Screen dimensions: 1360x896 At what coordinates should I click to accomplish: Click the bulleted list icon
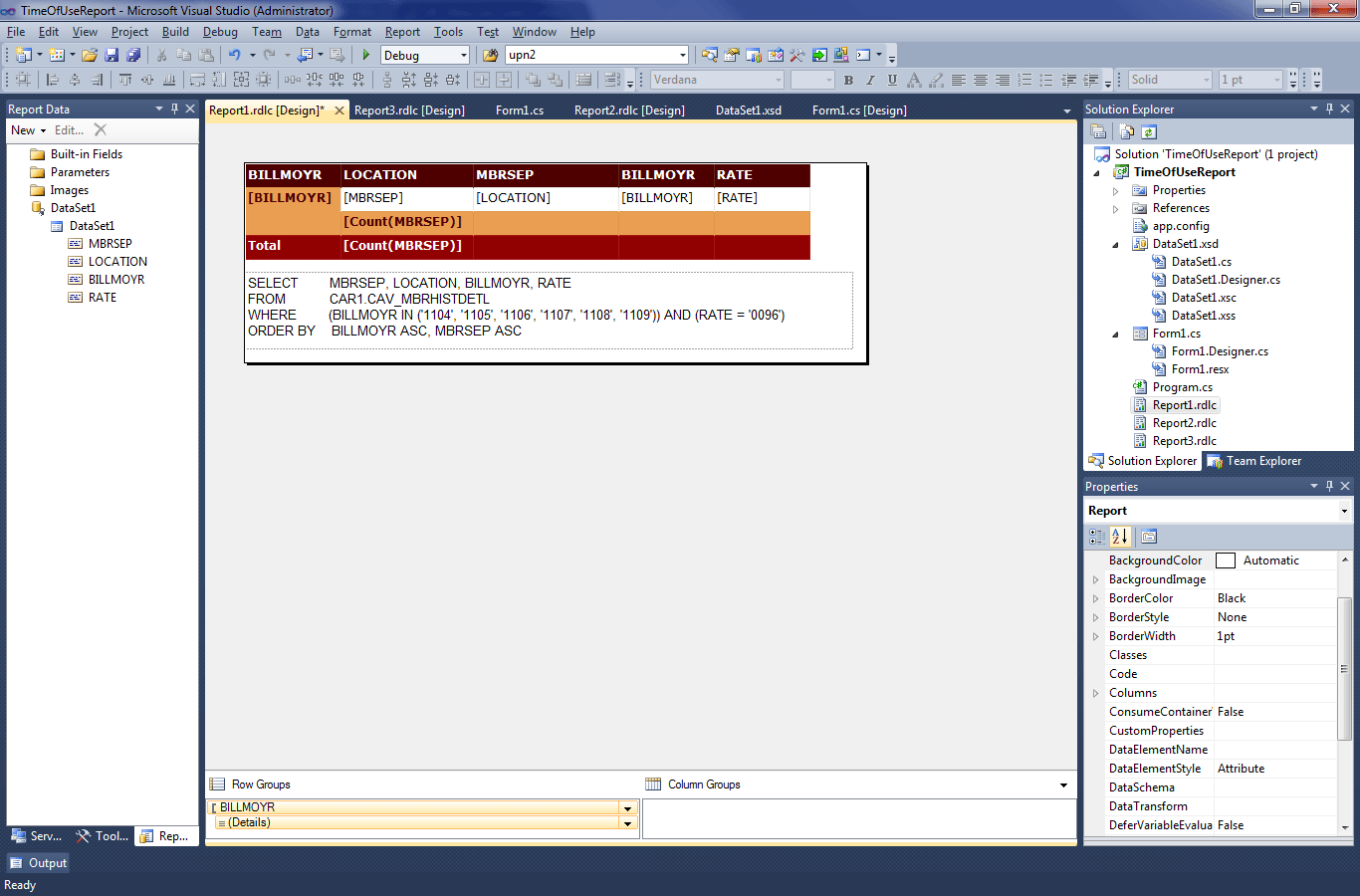pyautogui.click(x=1046, y=80)
